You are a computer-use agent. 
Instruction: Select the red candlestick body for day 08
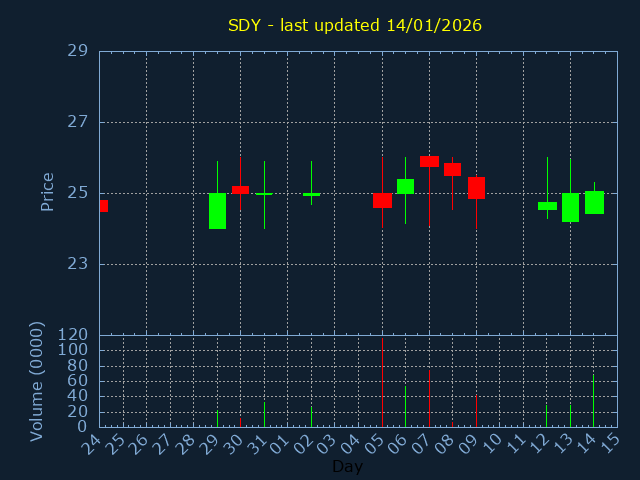point(453,169)
